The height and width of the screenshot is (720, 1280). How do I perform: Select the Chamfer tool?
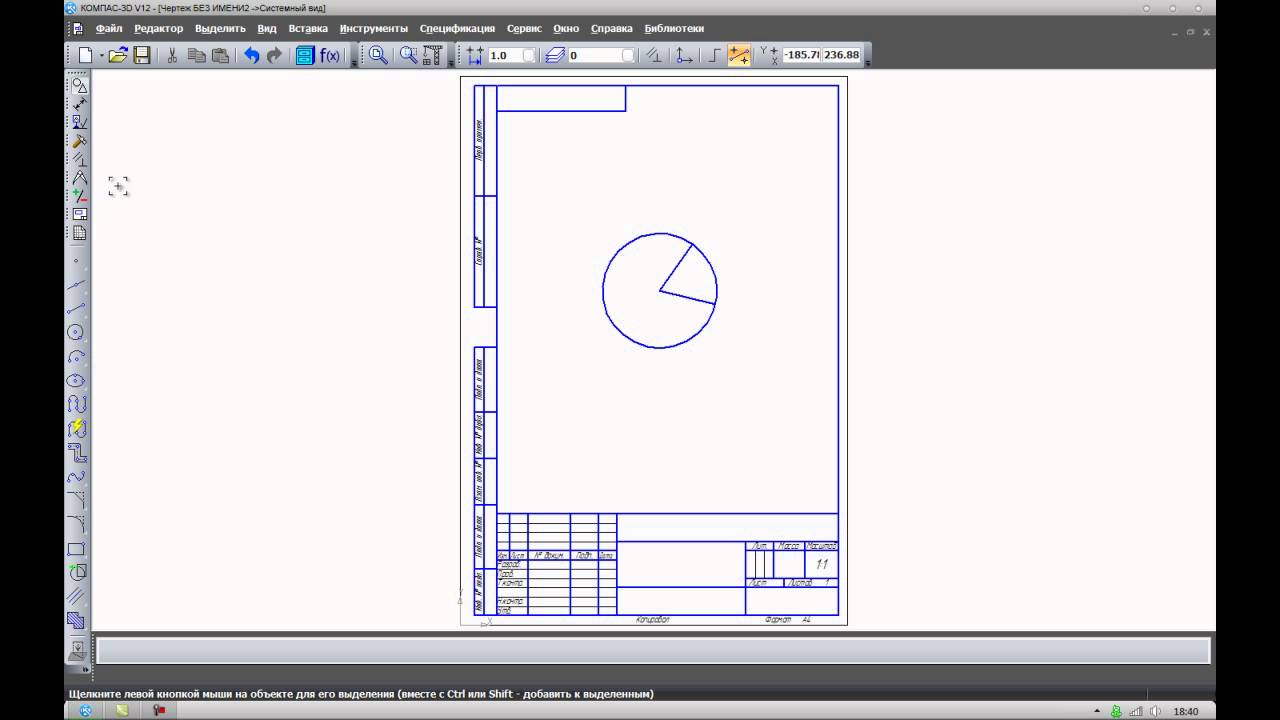pos(76,501)
